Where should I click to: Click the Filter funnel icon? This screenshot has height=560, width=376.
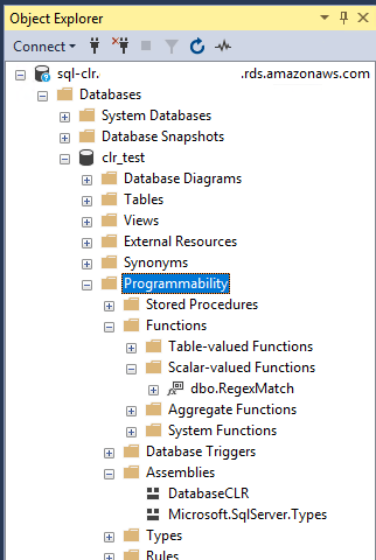pos(171,46)
